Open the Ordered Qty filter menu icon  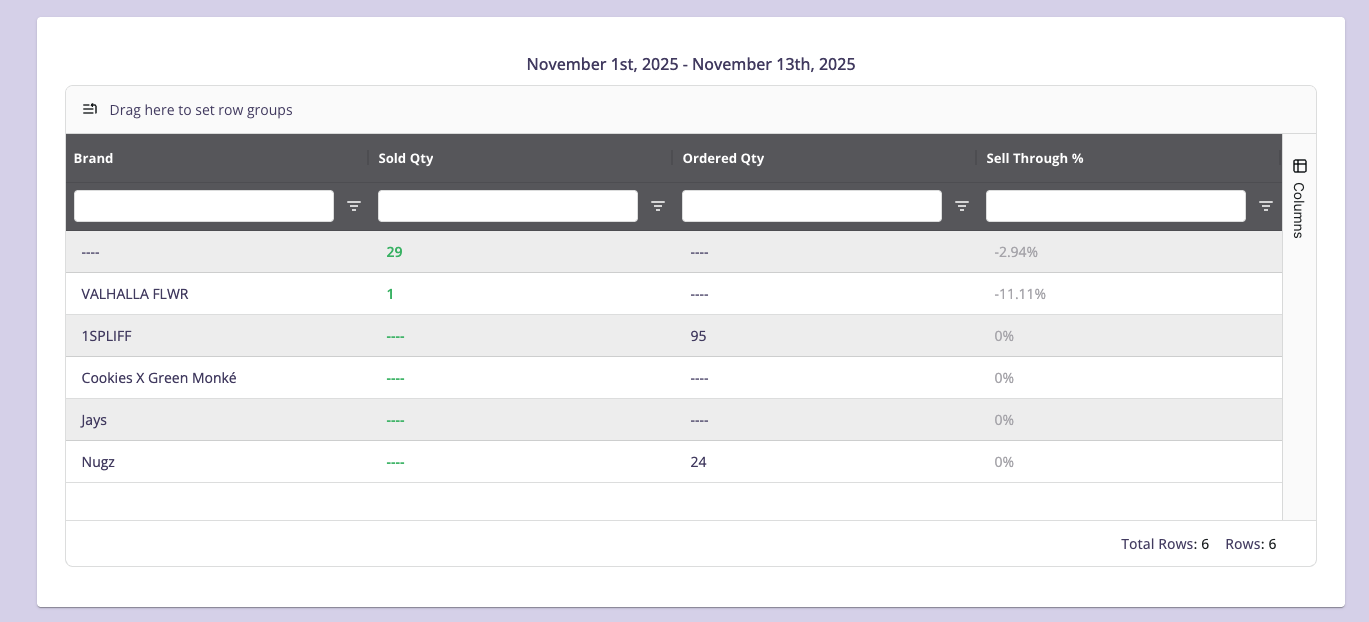coord(962,206)
